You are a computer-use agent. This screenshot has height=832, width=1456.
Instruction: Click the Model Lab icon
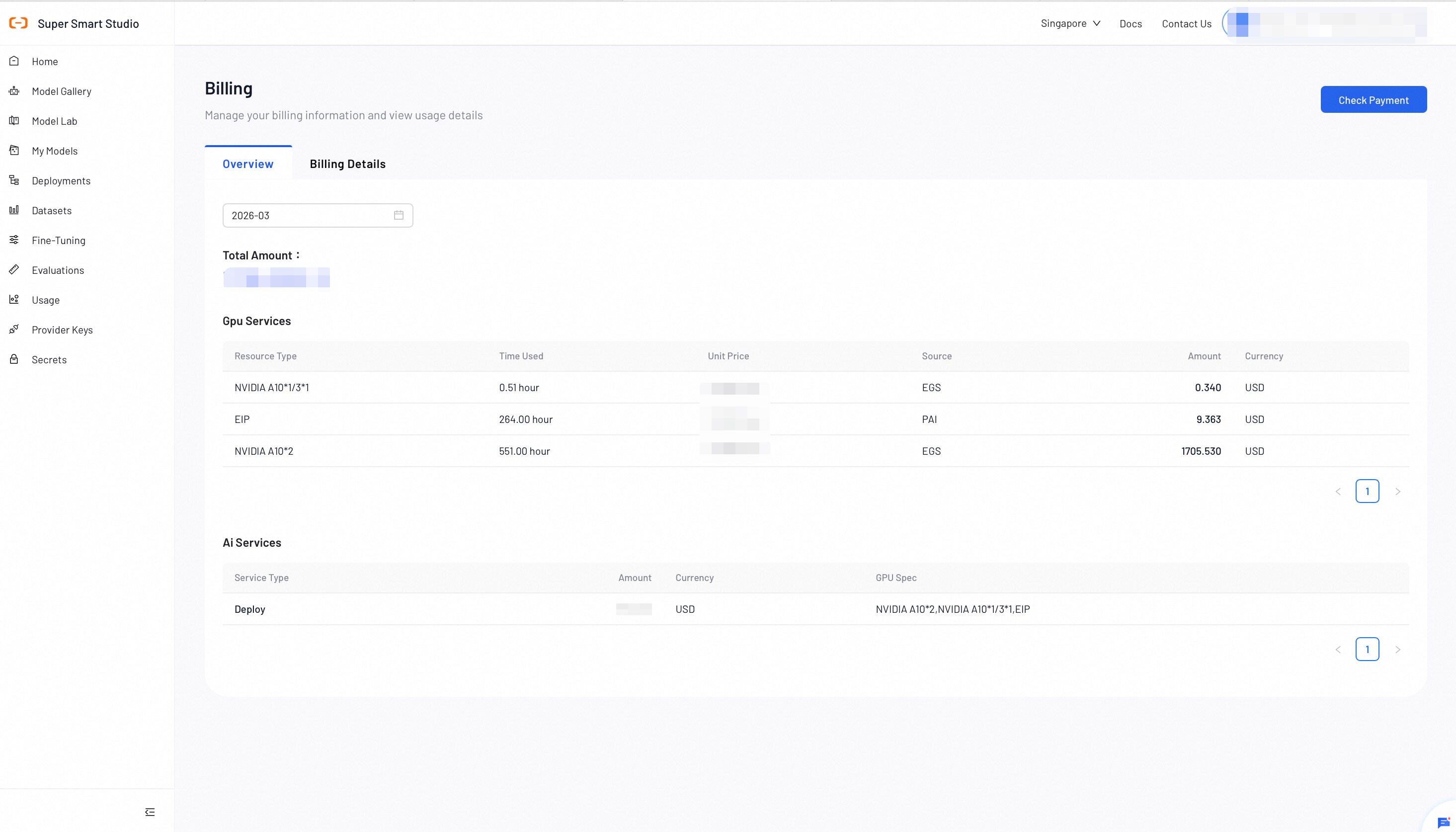point(14,121)
